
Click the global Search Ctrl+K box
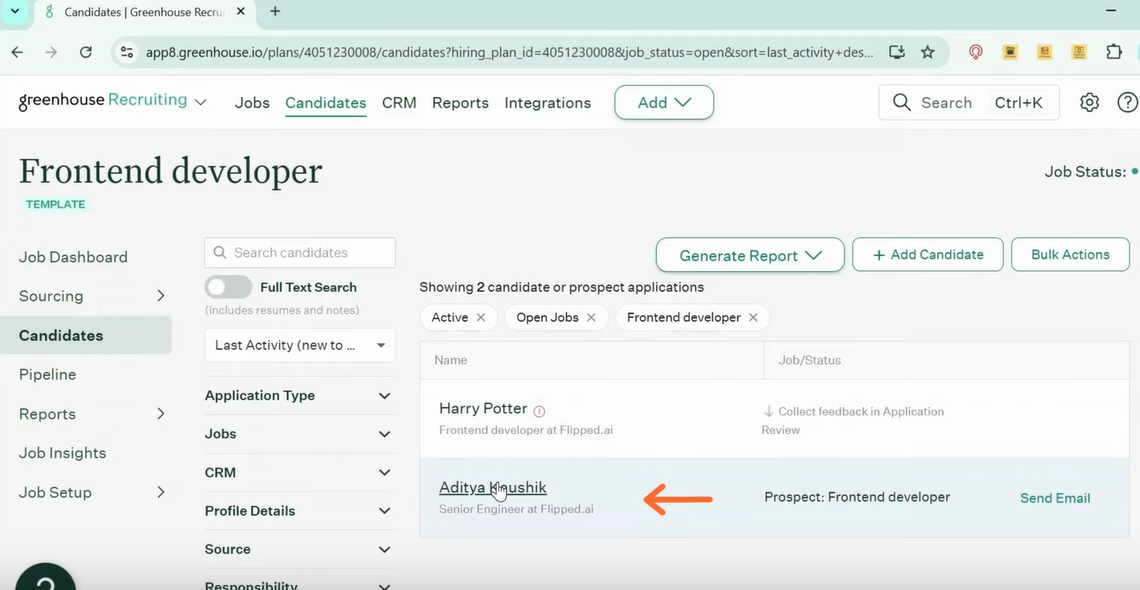point(969,102)
